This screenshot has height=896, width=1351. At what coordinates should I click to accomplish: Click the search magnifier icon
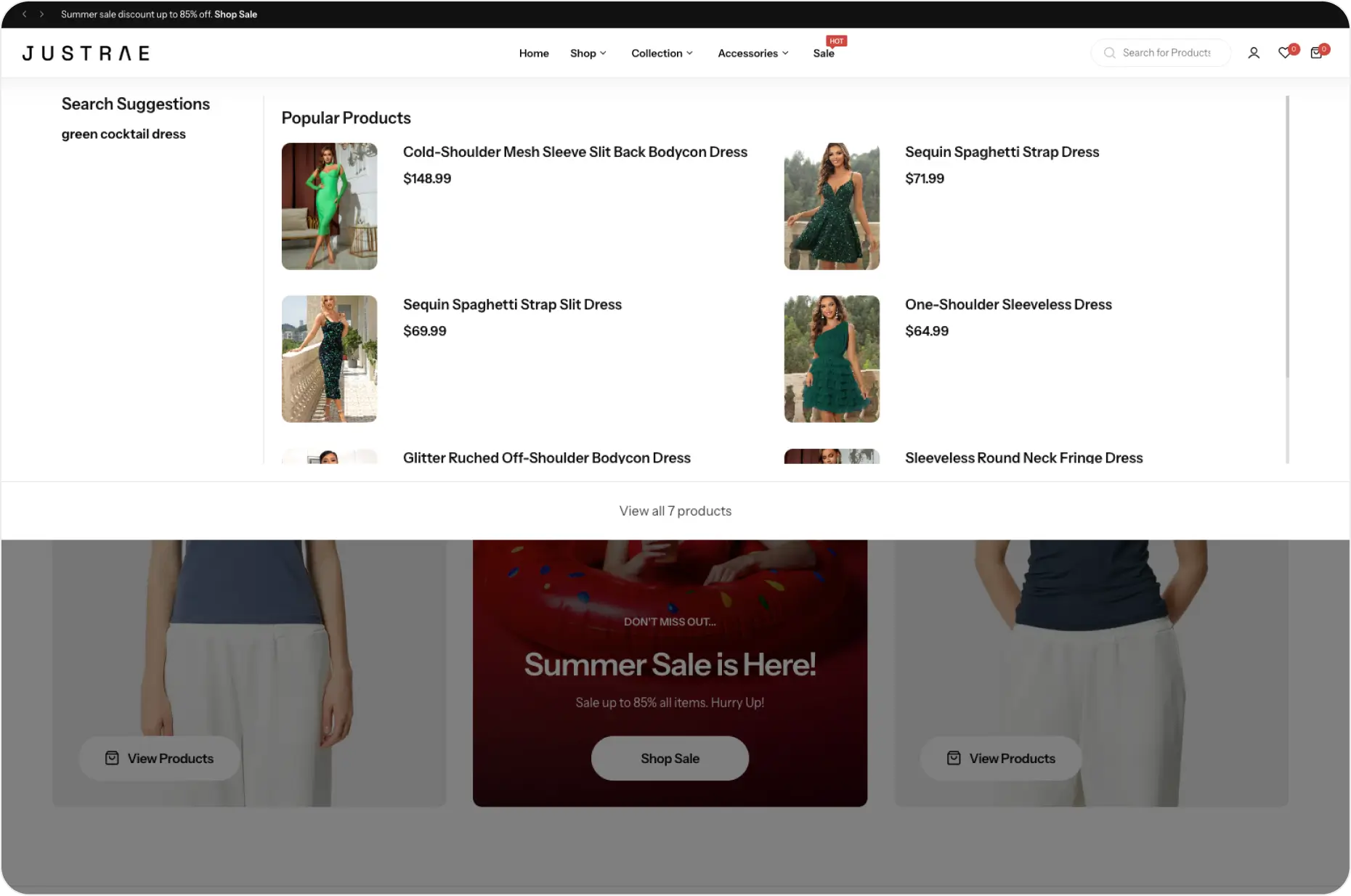pyautogui.click(x=1109, y=53)
